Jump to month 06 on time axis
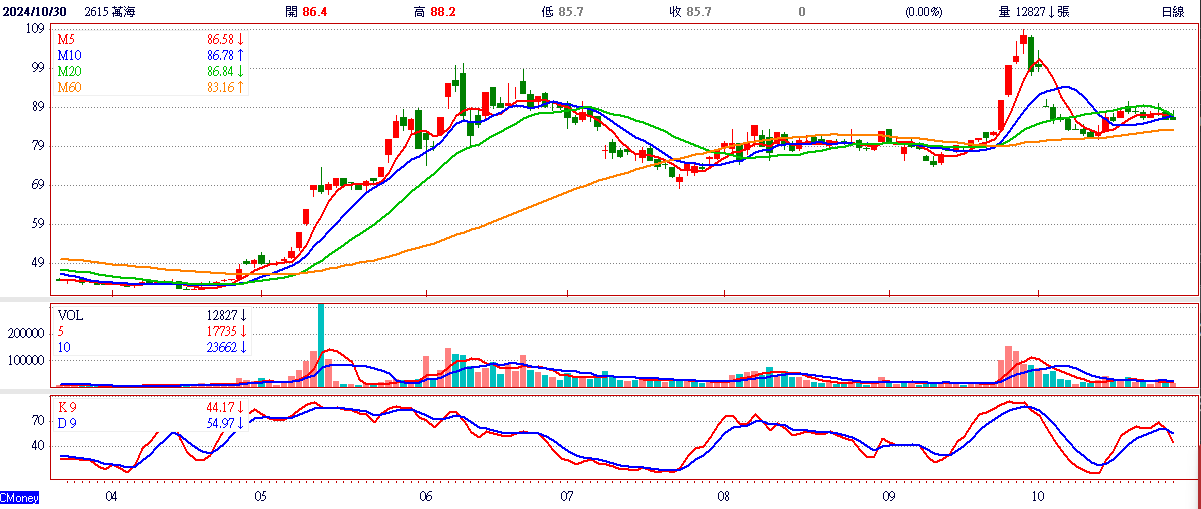The image size is (1201, 509). tap(426, 495)
